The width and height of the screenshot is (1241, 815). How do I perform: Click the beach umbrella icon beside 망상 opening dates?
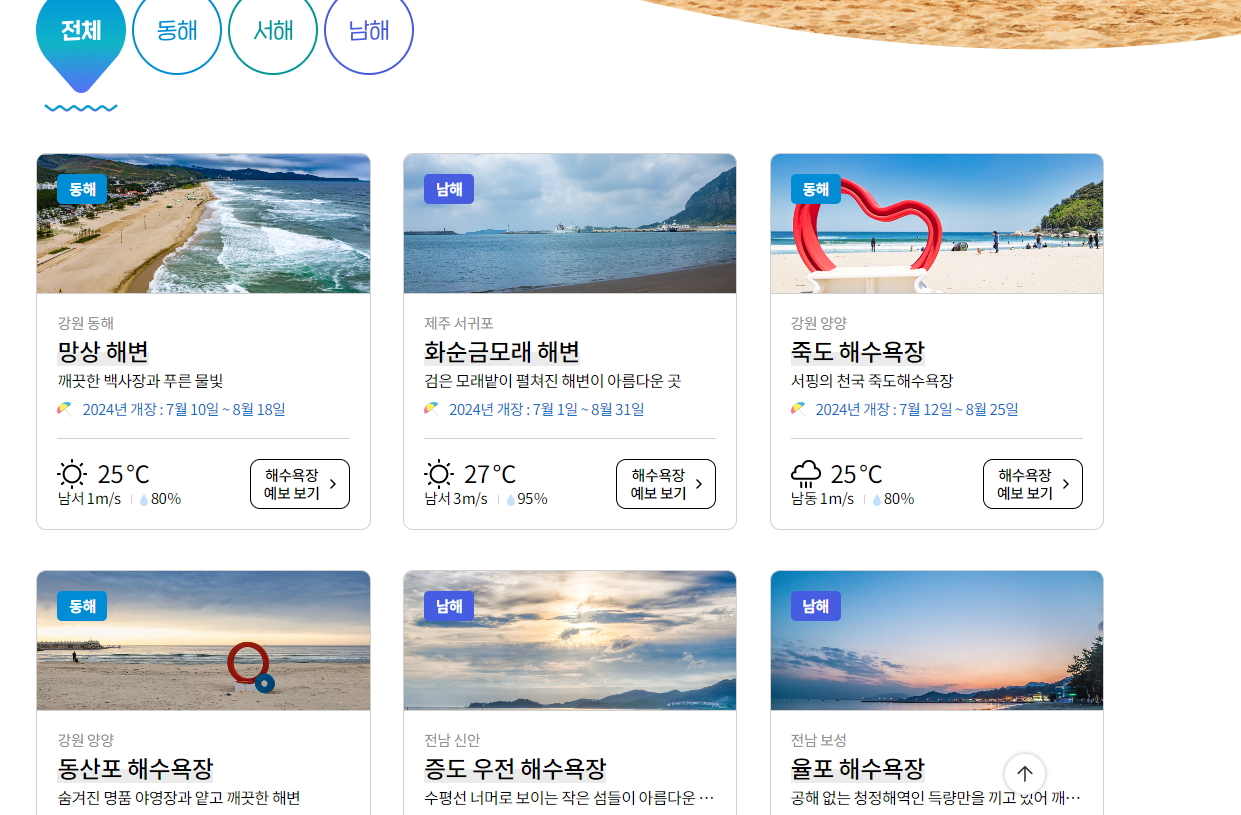(x=63, y=408)
